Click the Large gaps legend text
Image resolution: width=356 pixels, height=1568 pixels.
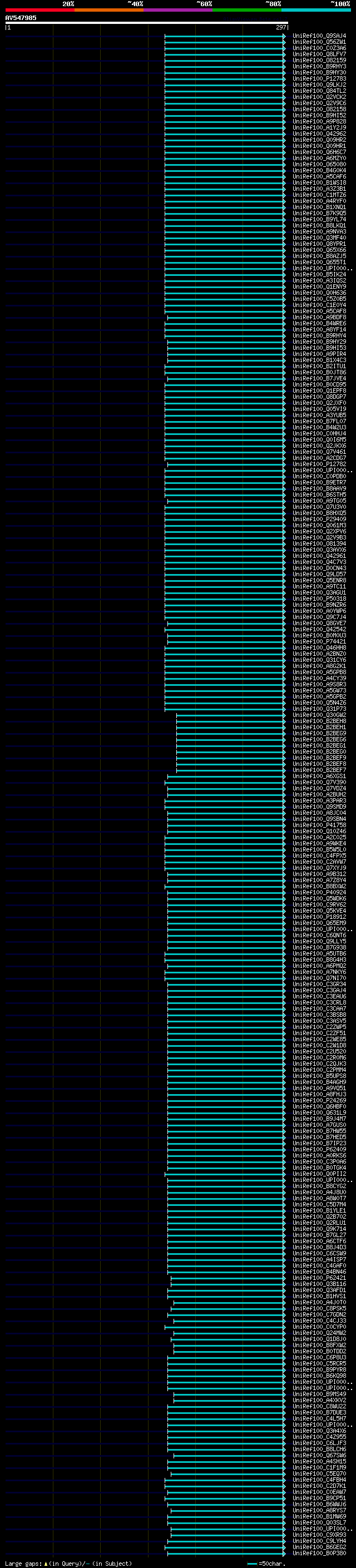(68, 1563)
